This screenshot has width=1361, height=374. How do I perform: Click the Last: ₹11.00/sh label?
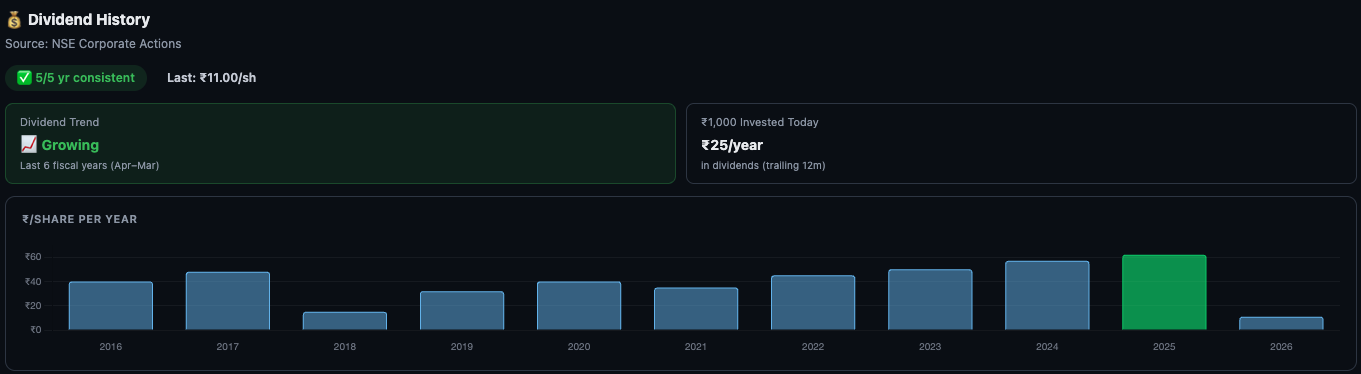(211, 78)
